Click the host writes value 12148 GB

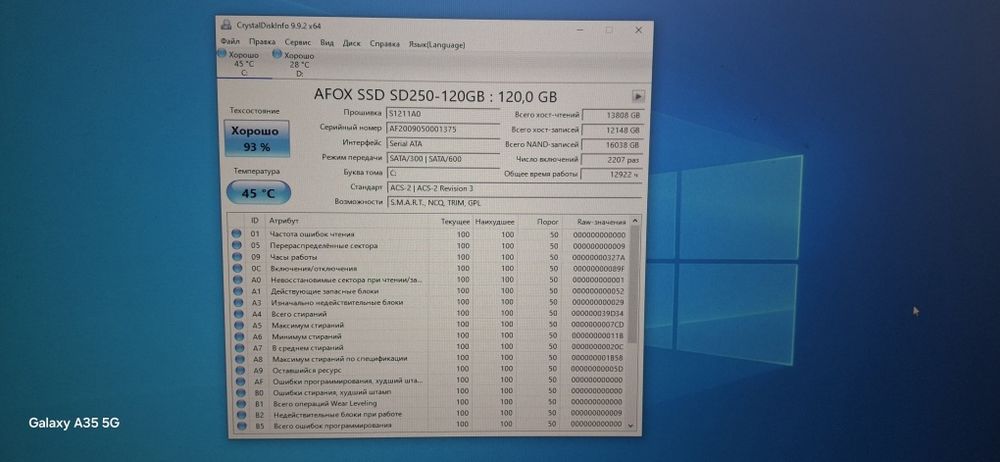click(612, 130)
